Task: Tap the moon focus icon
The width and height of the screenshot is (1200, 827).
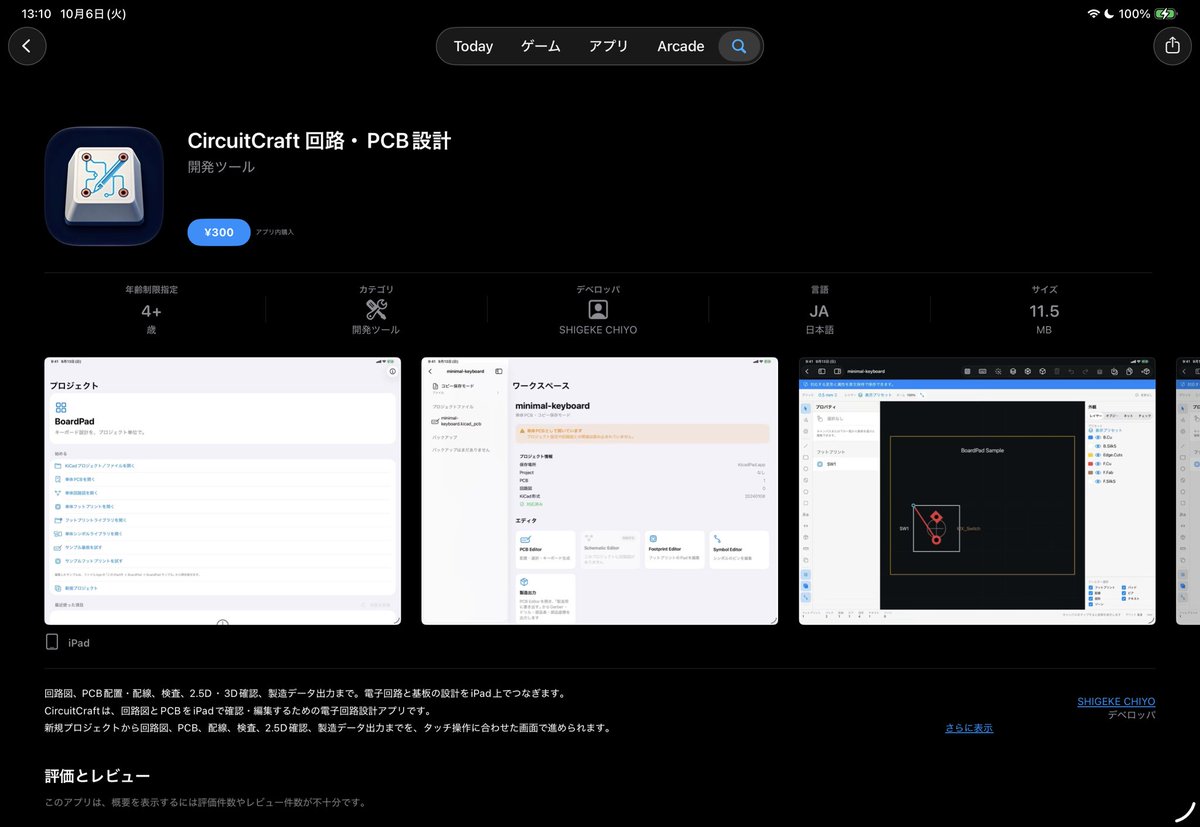Action: pyautogui.click(x=1109, y=14)
